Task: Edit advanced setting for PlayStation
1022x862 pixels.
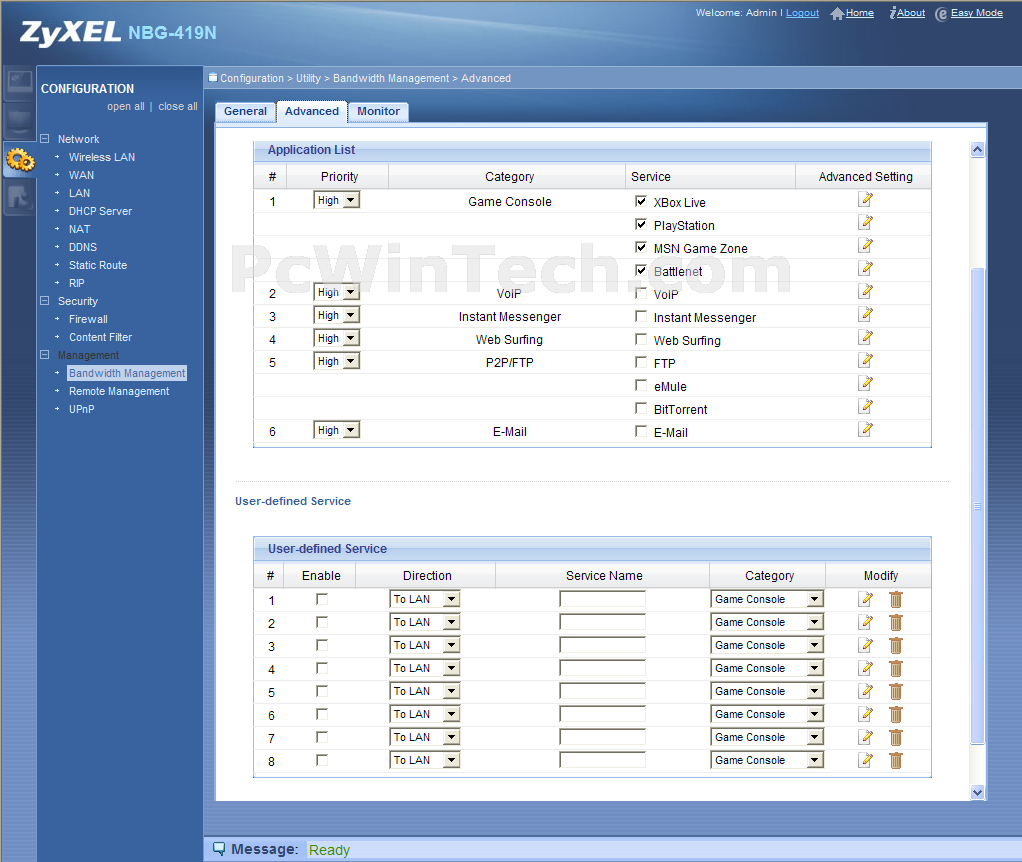Action: tap(866, 222)
